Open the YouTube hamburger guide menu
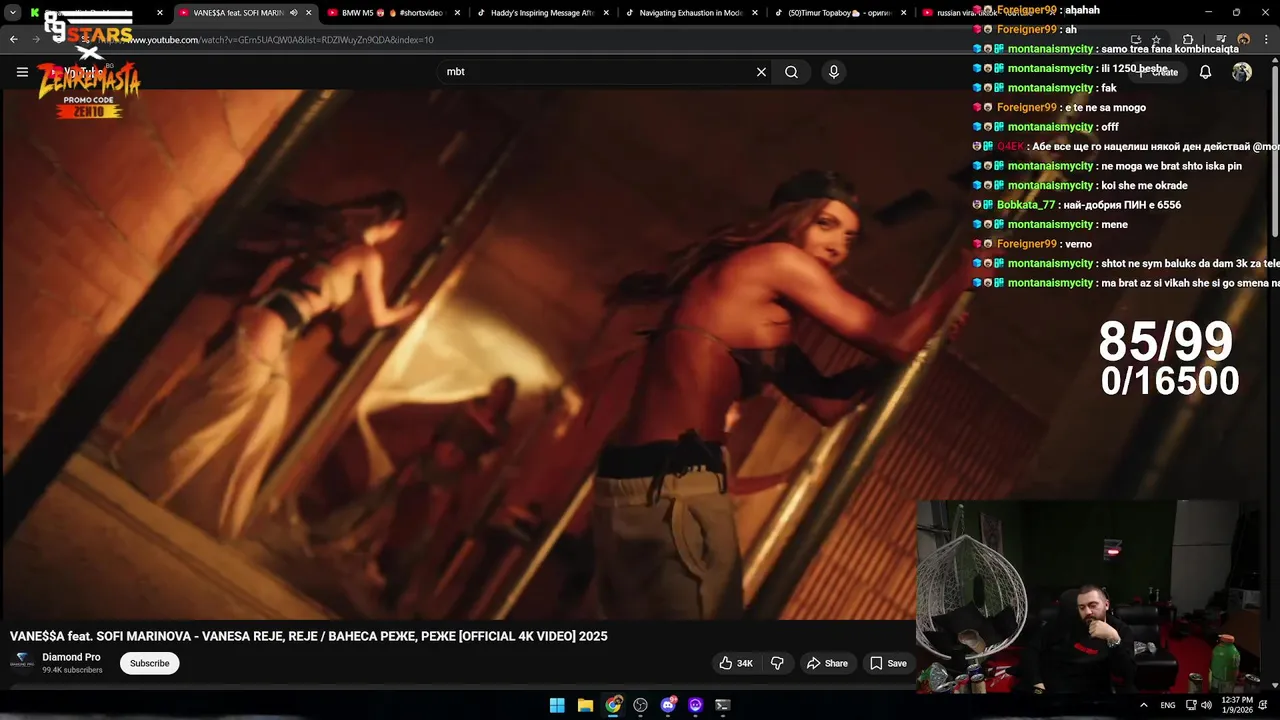Image resolution: width=1280 pixels, height=720 pixels. 22,72
